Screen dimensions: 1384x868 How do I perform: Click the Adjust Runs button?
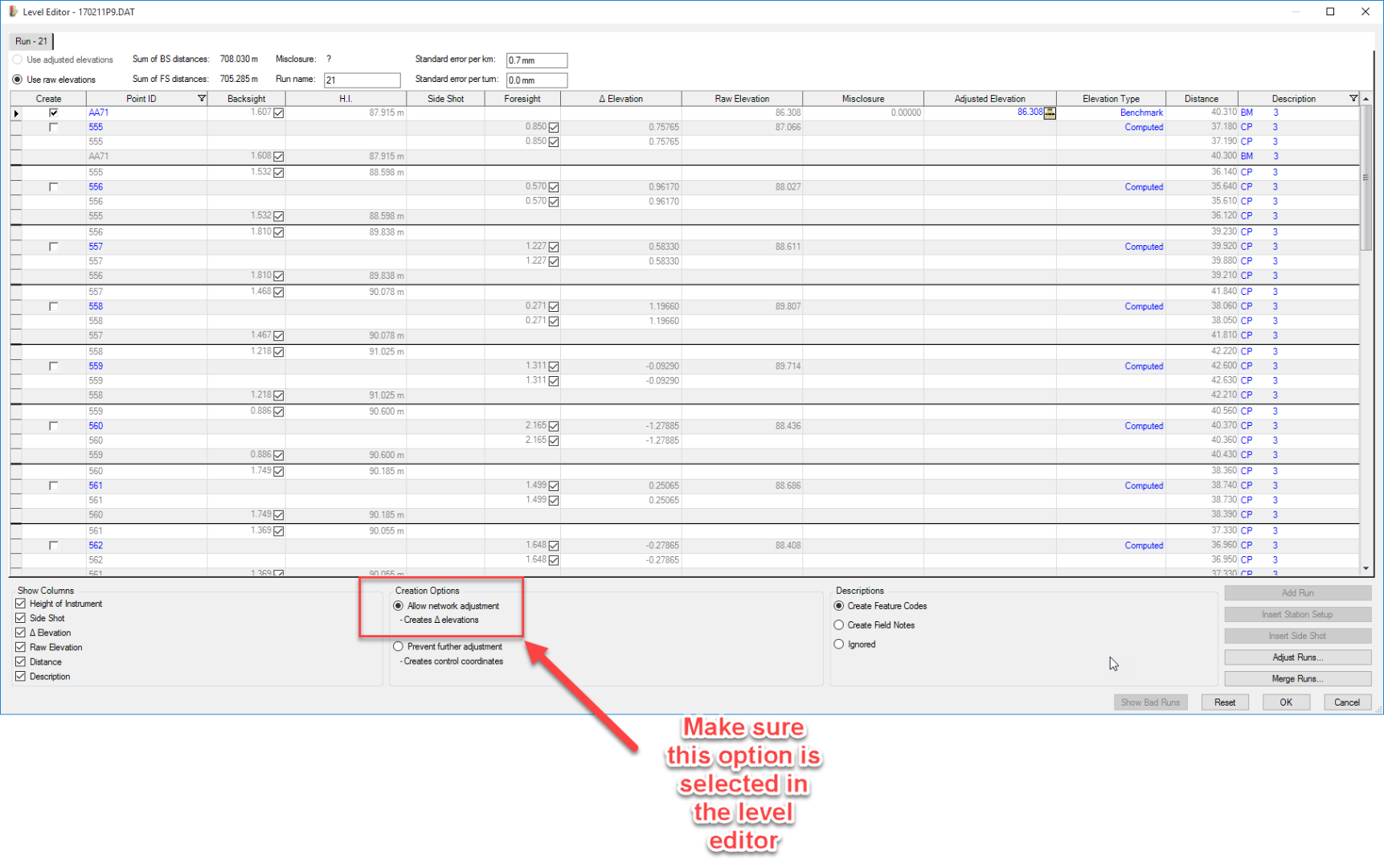click(x=1297, y=657)
